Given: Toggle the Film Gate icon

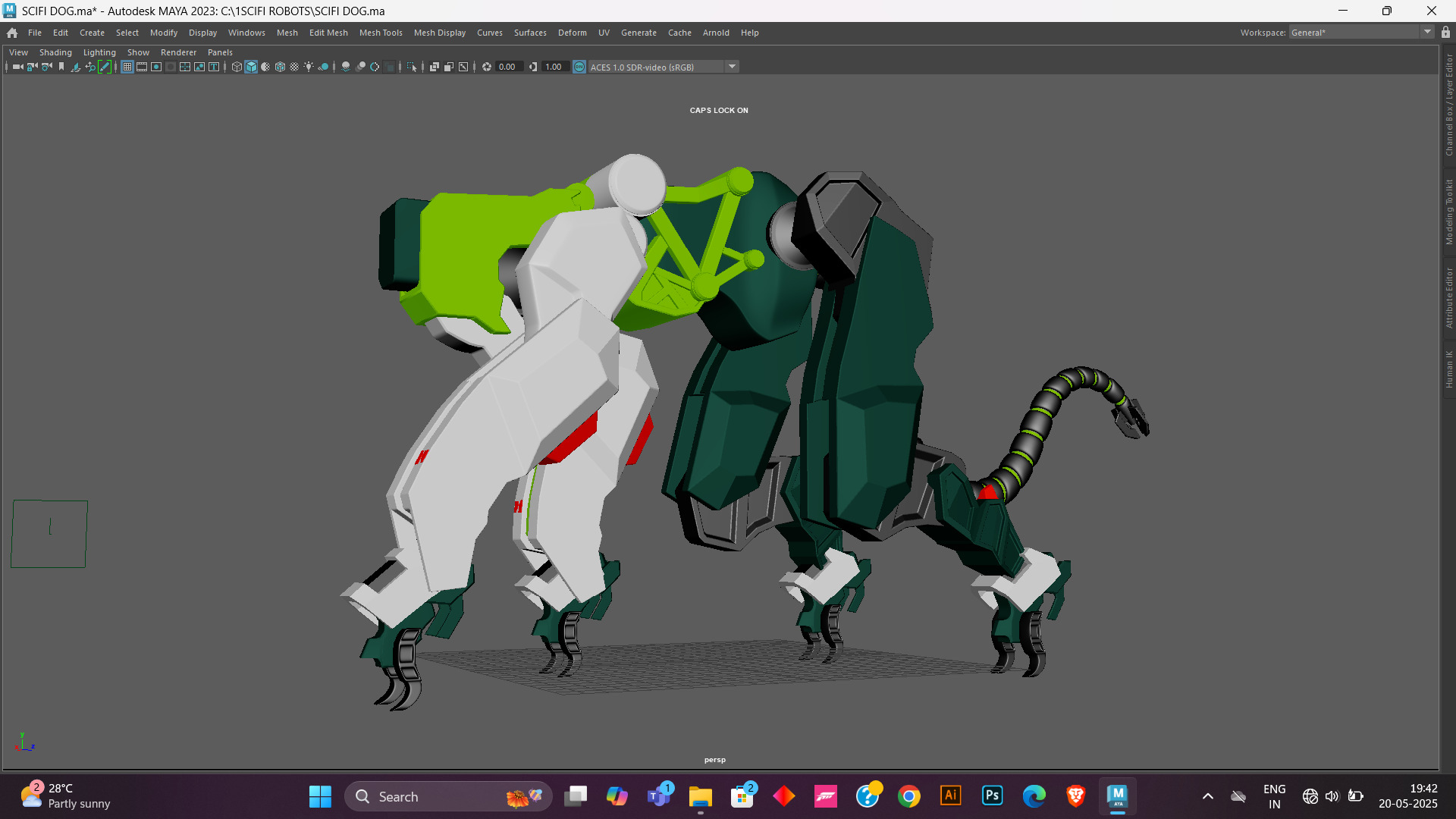Looking at the screenshot, I should (x=142, y=67).
